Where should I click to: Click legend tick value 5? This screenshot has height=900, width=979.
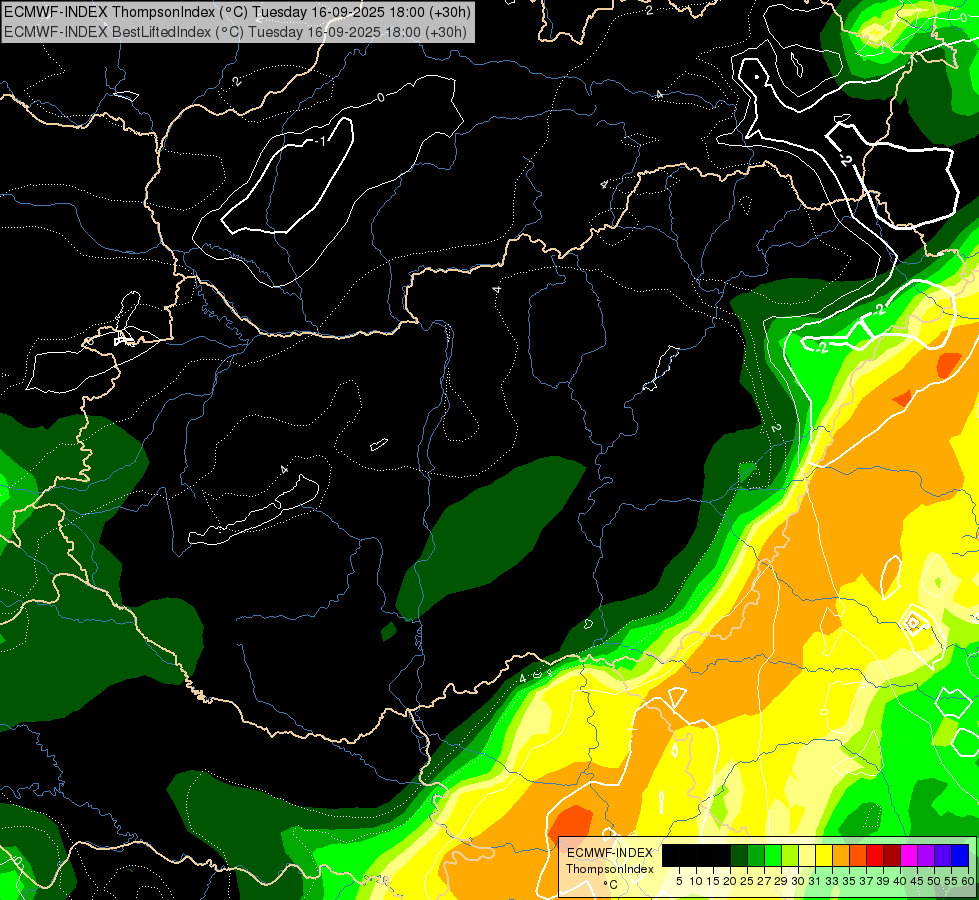[x=679, y=881]
